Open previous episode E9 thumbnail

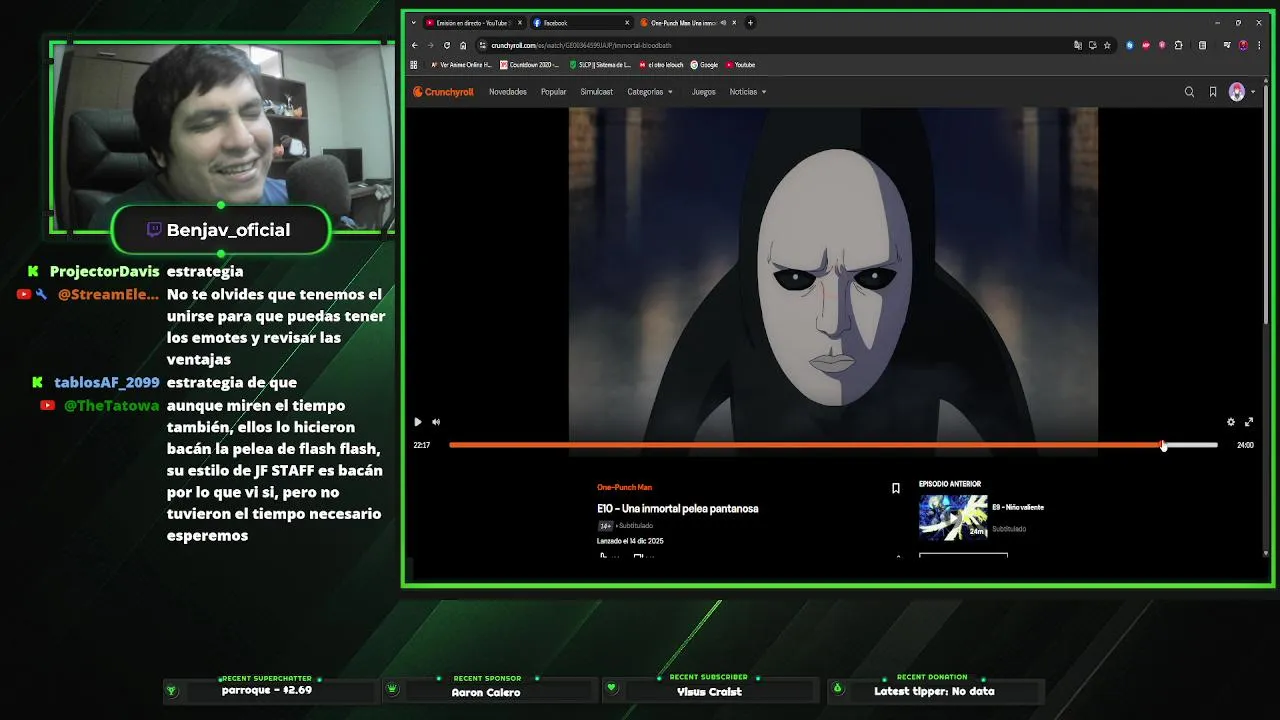953,517
